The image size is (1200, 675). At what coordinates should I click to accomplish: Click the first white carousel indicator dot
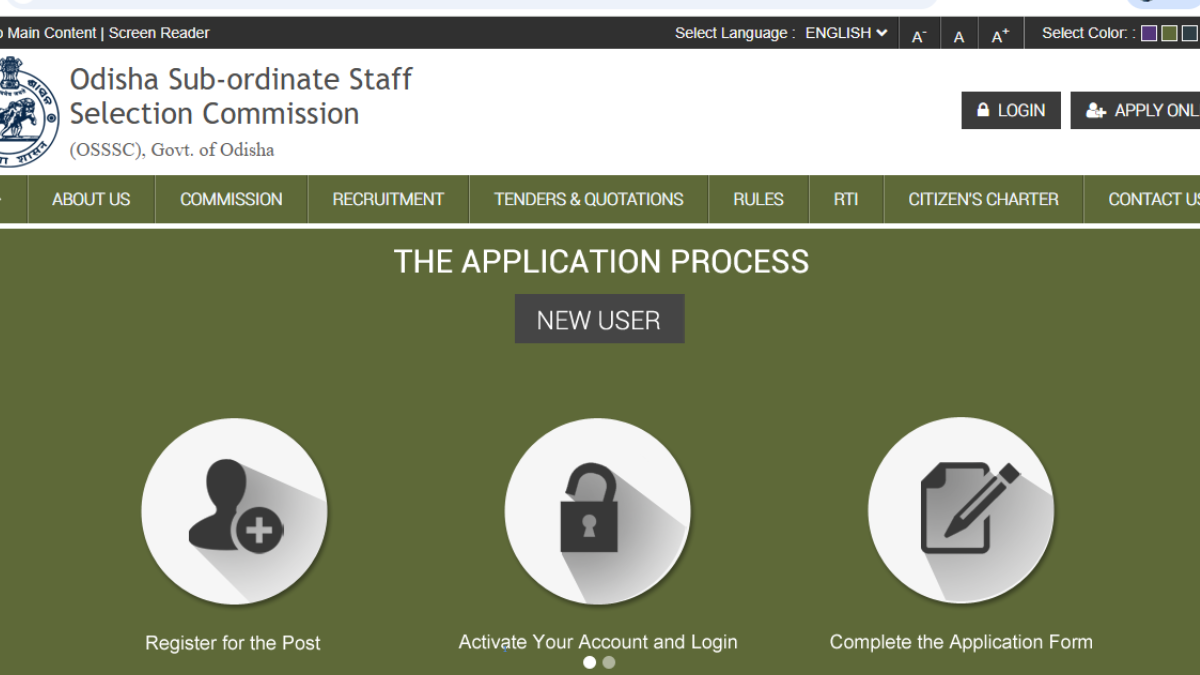589,662
